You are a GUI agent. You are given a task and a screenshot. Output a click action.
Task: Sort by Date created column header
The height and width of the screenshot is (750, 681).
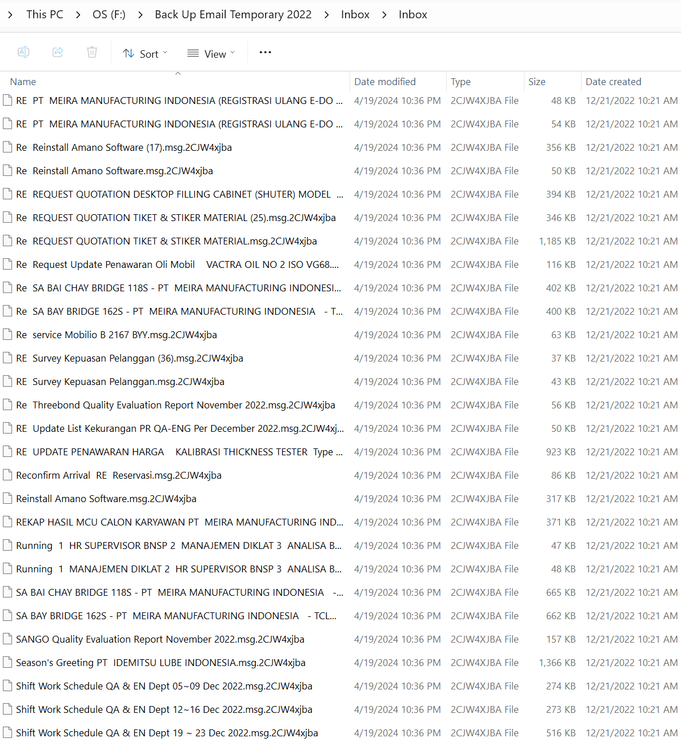[x=613, y=82]
